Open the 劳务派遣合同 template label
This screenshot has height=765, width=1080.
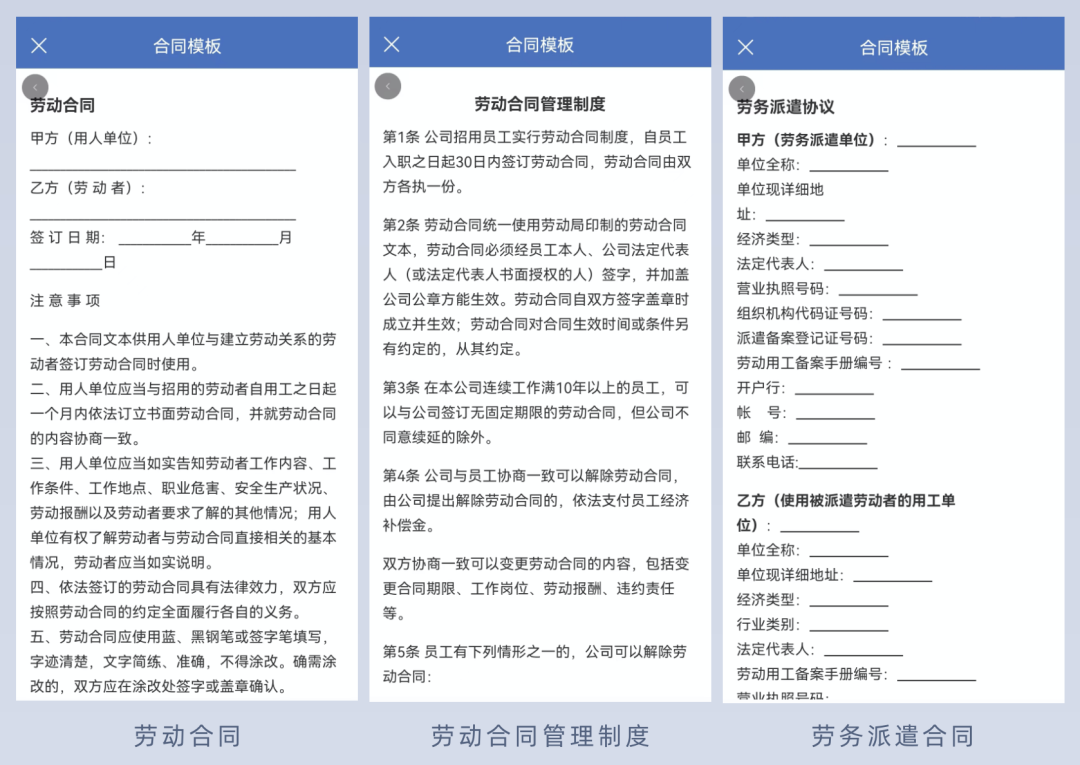pyautogui.click(x=892, y=737)
